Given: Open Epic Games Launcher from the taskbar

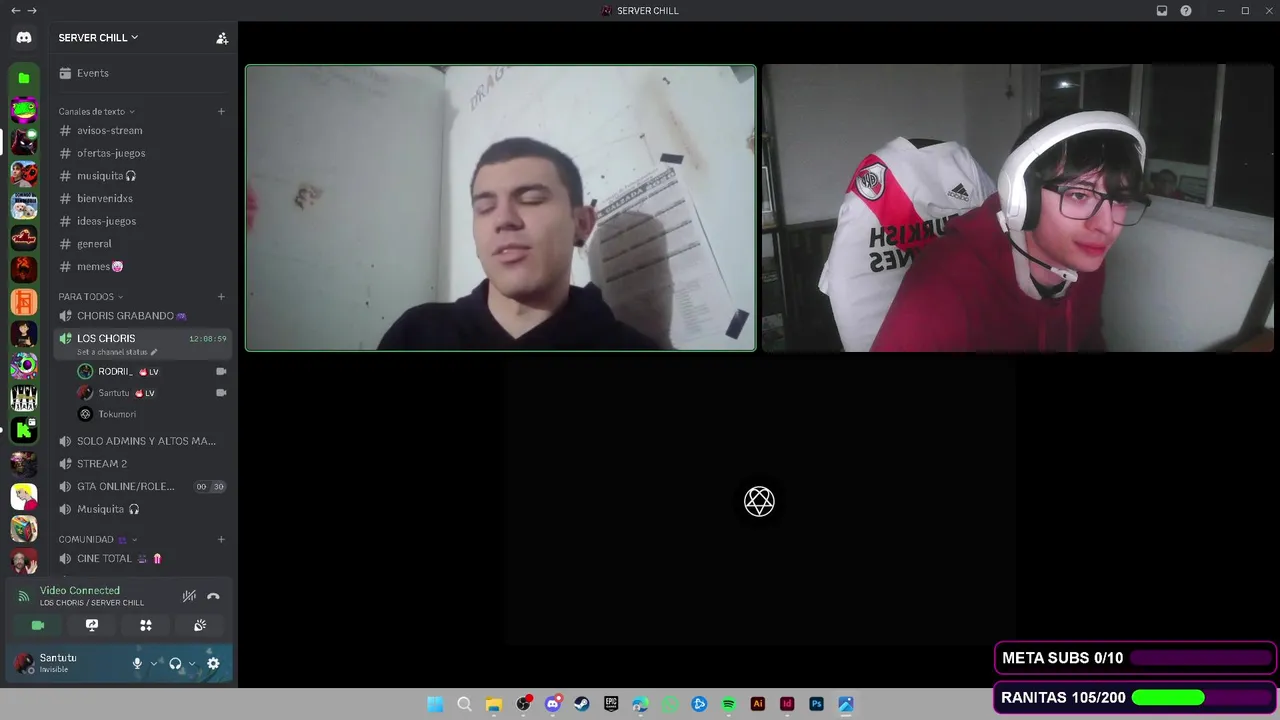Looking at the screenshot, I should pyautogui.click(x=611, y=704).
